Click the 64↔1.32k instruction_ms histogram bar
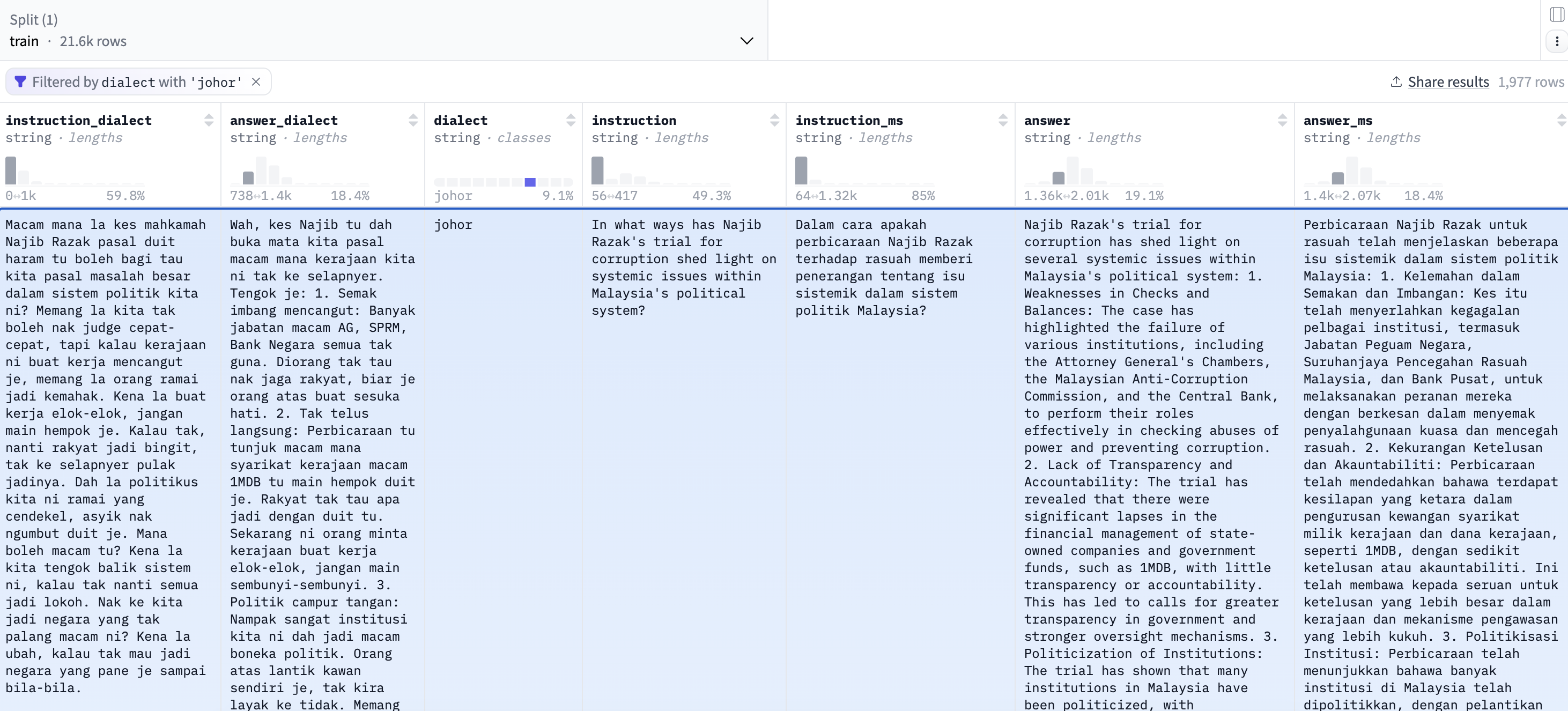Viewport: 1568px width, 711px height. (x=802, y=171)
